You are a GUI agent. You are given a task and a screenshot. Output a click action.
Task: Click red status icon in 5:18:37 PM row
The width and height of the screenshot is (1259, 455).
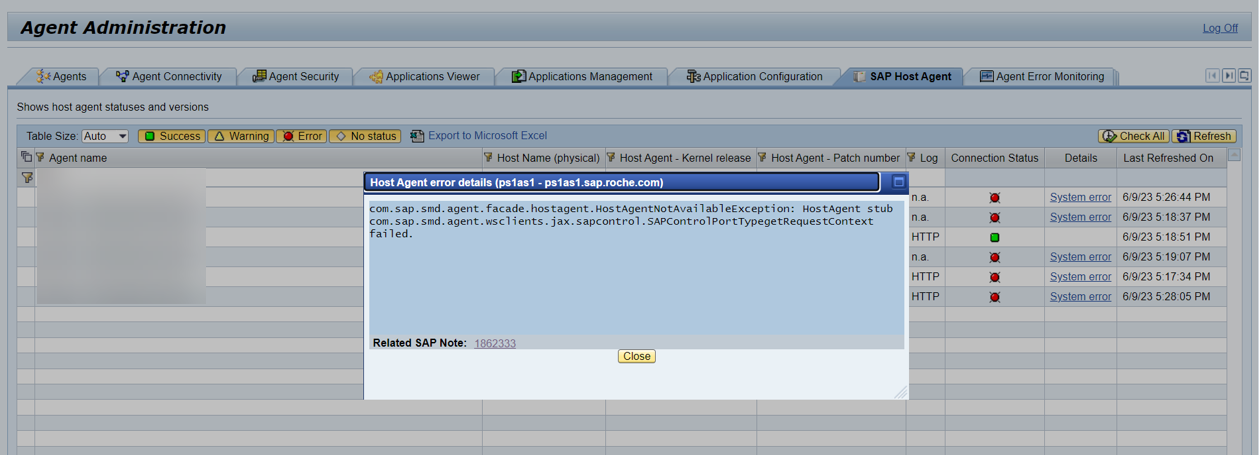tap(994, 218)
